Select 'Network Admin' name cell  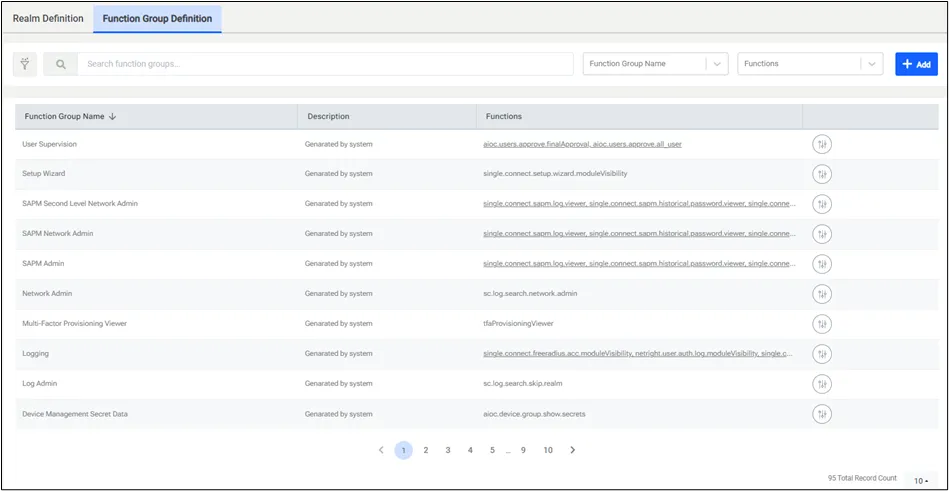tap(47, 293)
